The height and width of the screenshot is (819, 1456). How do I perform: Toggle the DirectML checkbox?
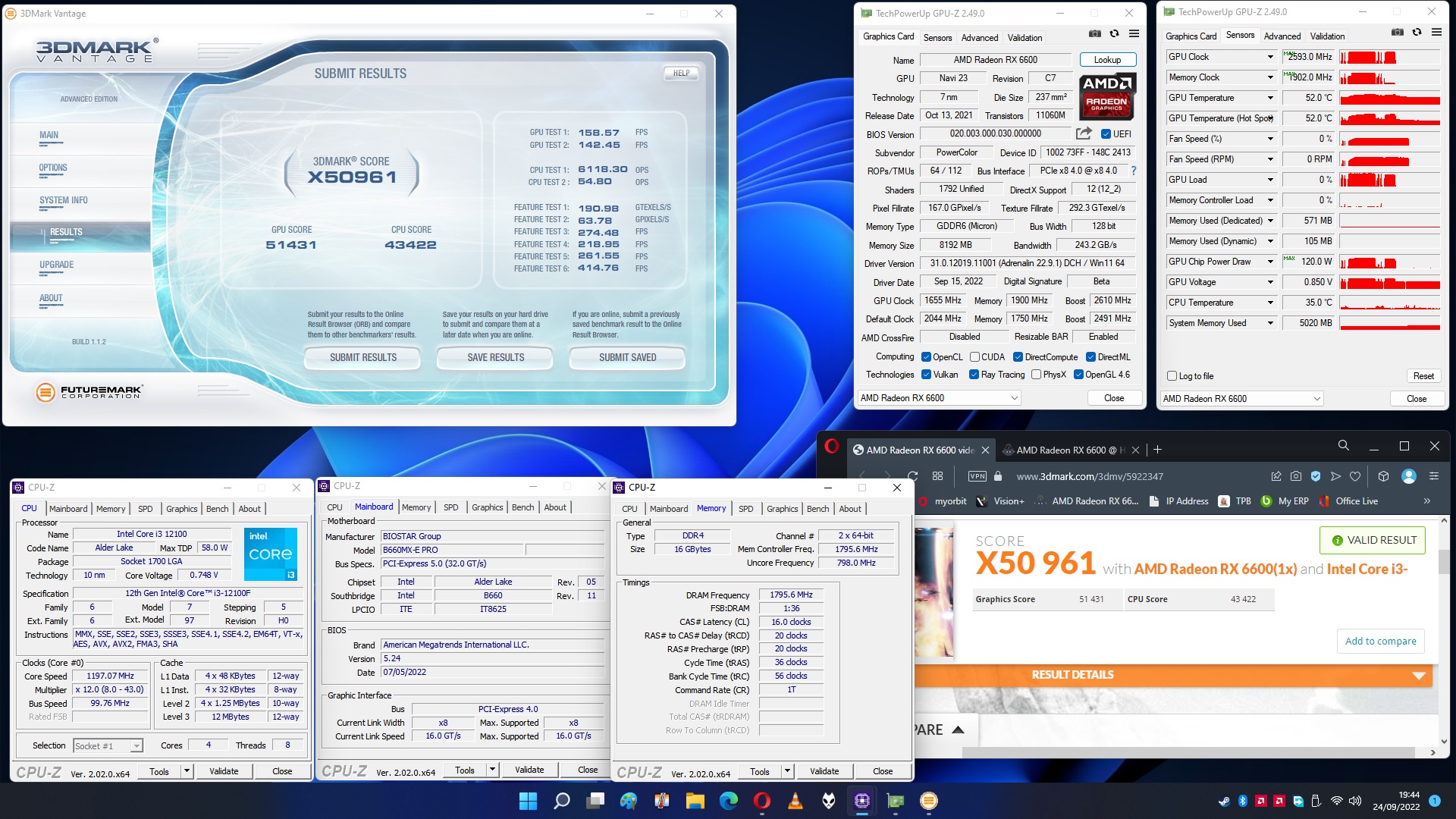(x=1090, y=357)
